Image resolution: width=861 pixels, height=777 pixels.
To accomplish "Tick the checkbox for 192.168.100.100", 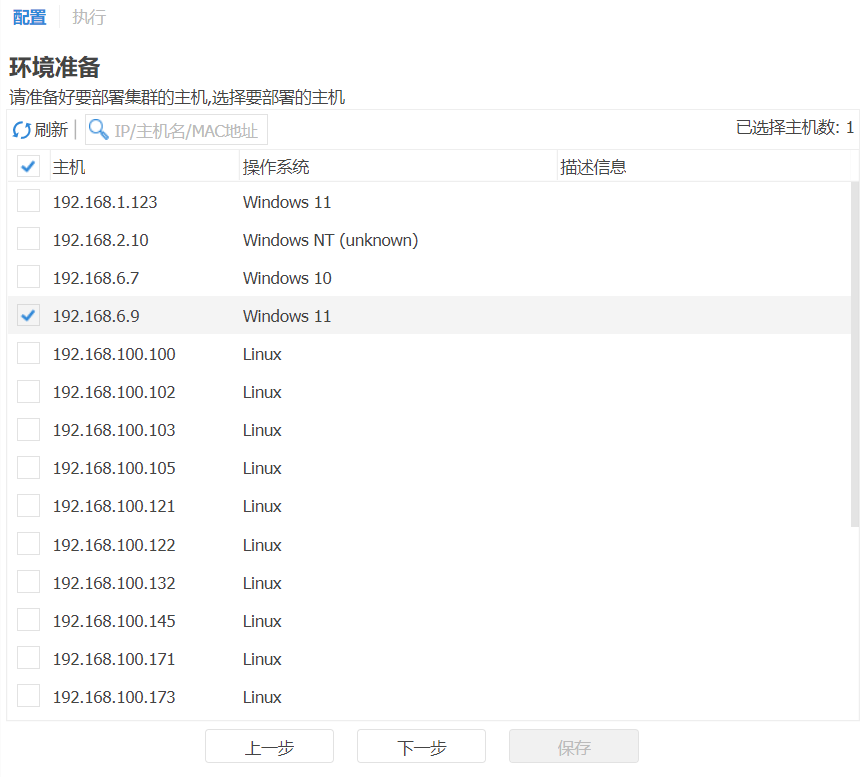I will tap(29, 354).
